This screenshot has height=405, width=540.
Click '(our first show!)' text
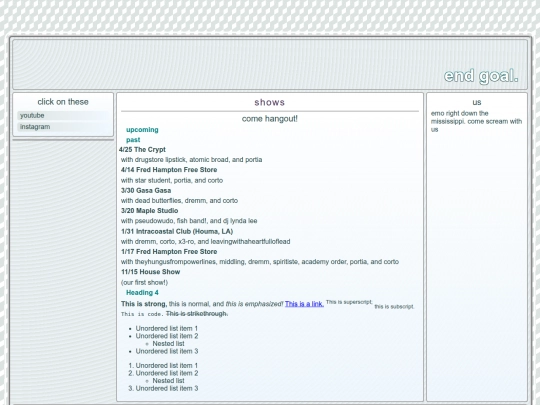click(144, 282)
